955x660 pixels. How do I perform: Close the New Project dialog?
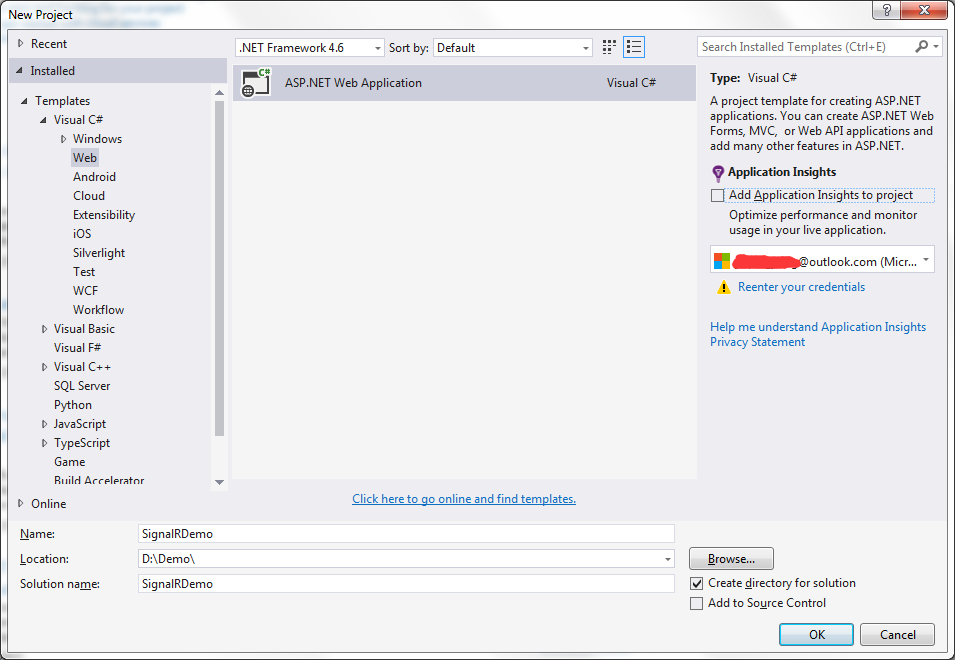pos(924,10)
